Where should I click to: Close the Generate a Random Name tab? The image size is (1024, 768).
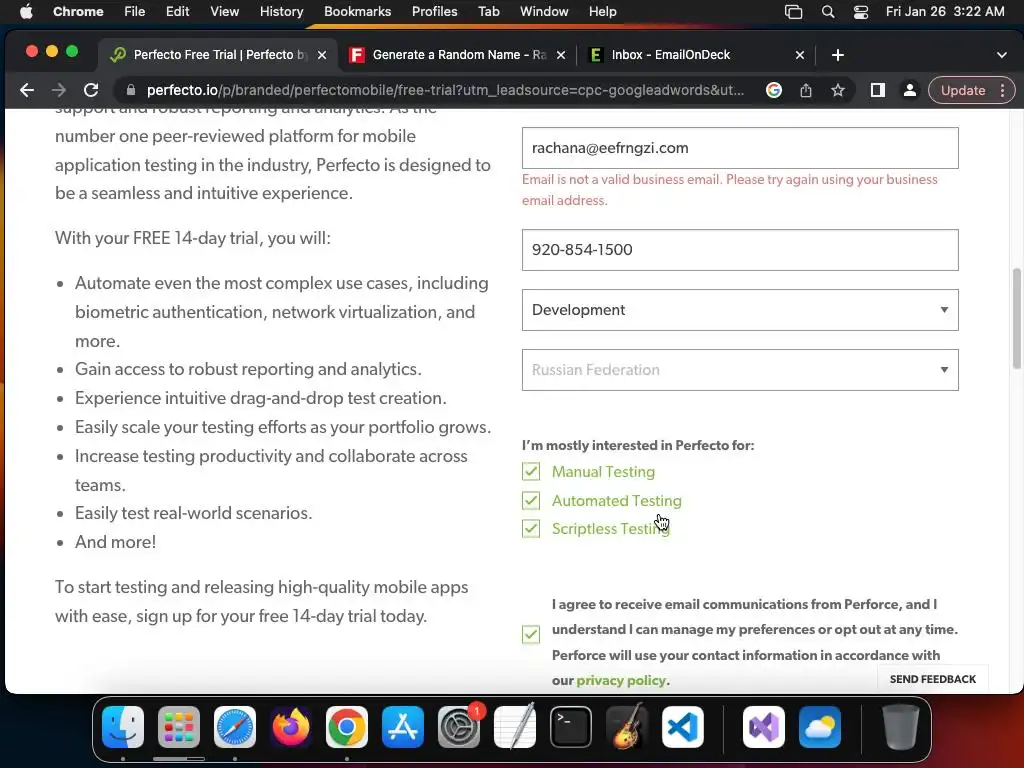coord(560,56)
